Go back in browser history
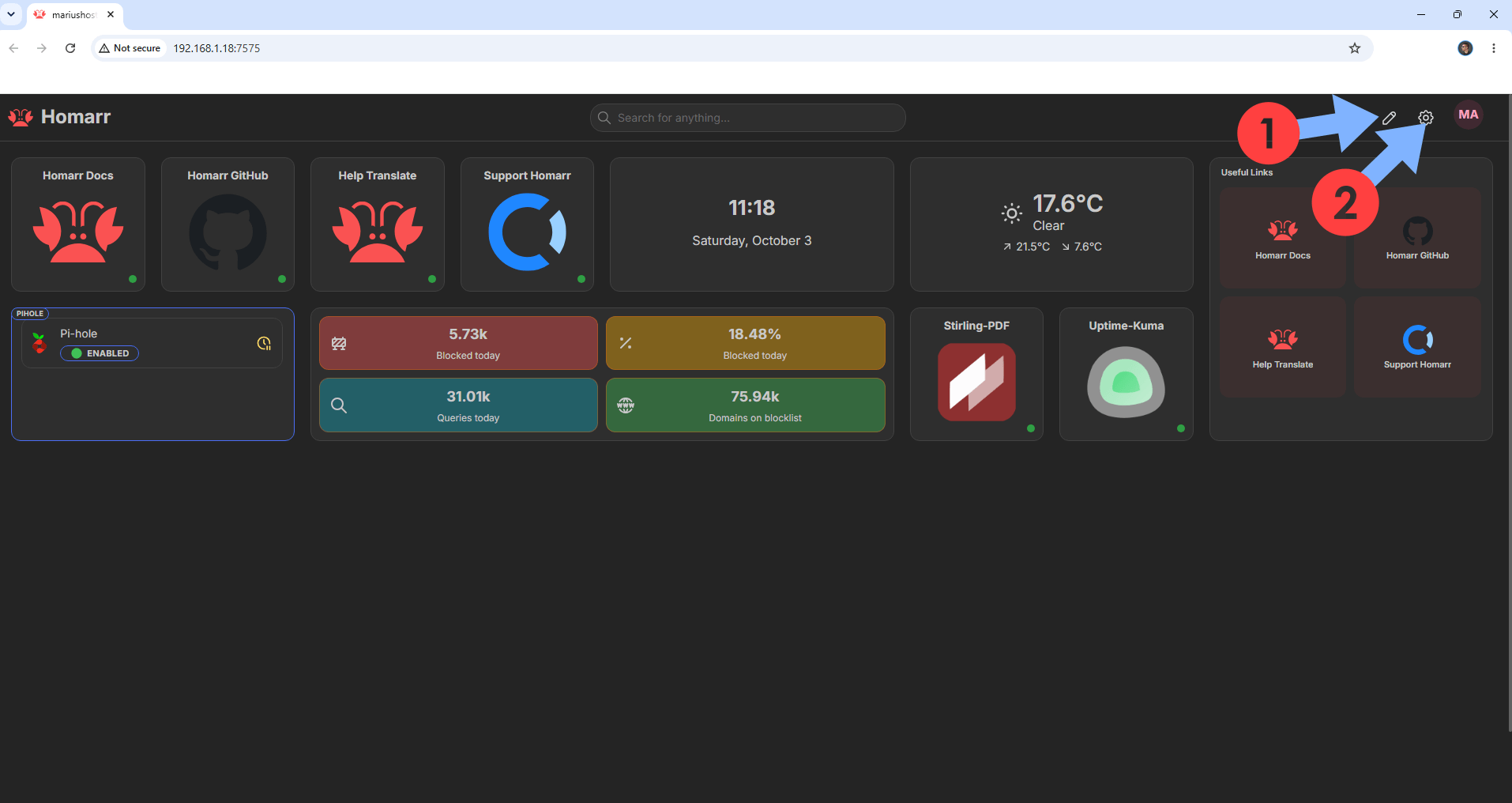Viewport: 1512px width, 803px height. [x=13, y=48]
